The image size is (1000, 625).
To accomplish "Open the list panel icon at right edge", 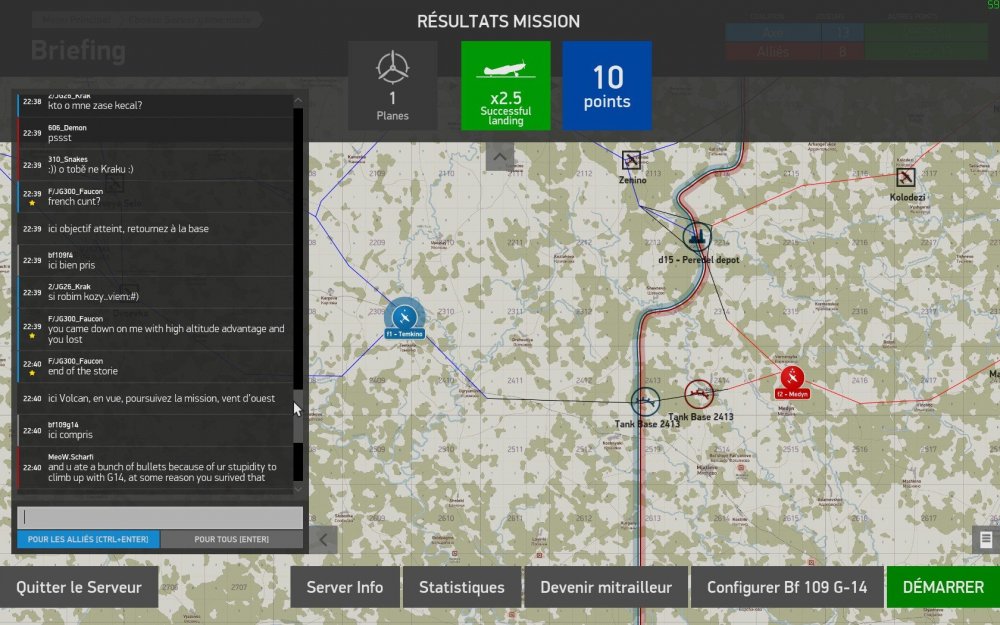I will click(986, 539).
